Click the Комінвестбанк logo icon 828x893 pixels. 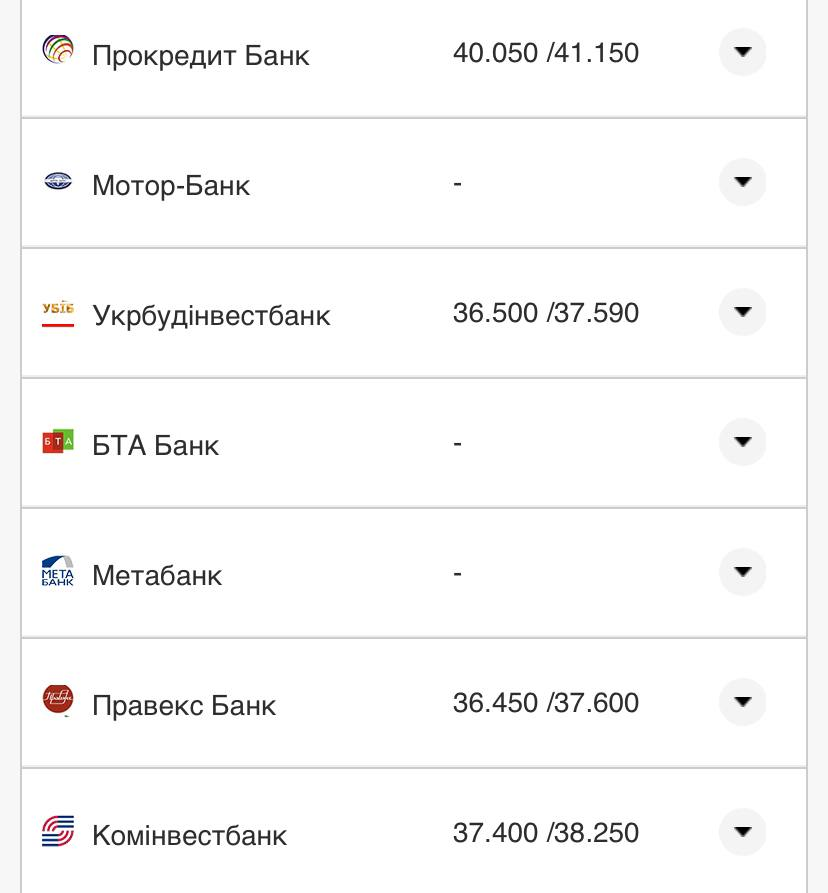click(x=58, y=831)
